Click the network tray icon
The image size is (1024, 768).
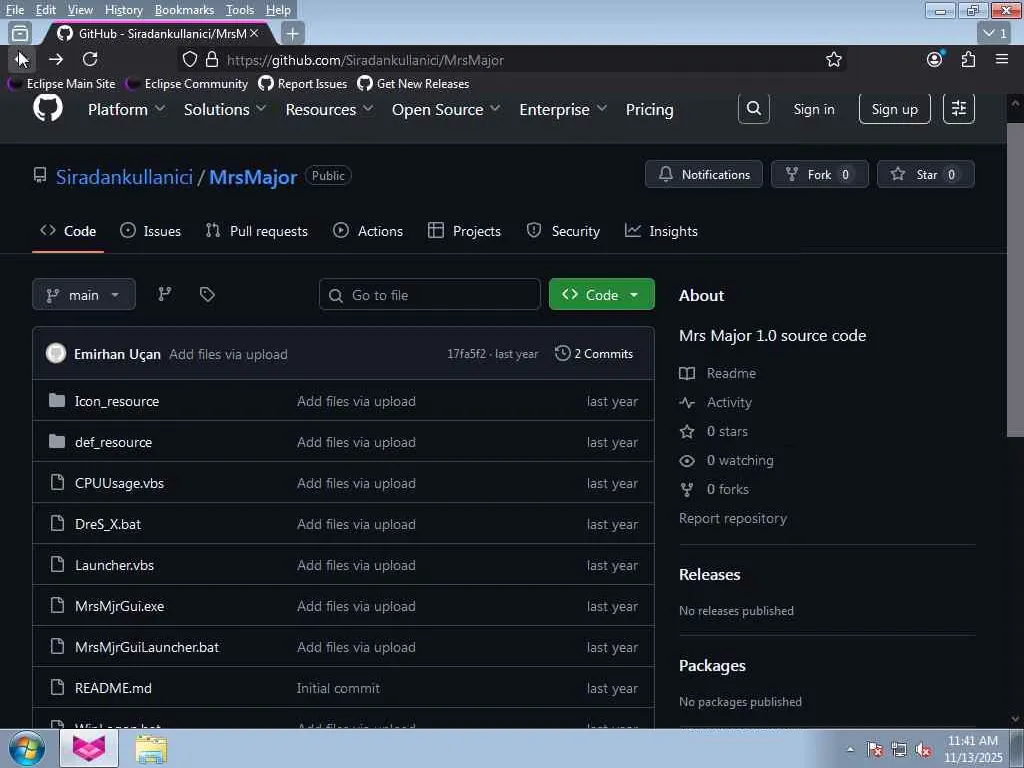point(899,750)
